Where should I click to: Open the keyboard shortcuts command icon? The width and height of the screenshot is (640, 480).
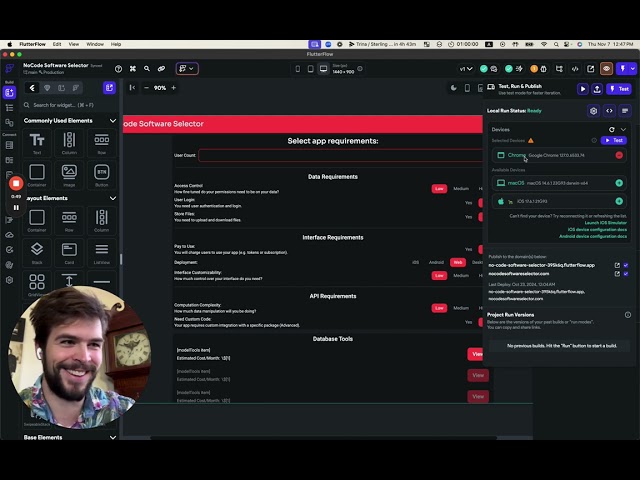click(x=133, y=69)
